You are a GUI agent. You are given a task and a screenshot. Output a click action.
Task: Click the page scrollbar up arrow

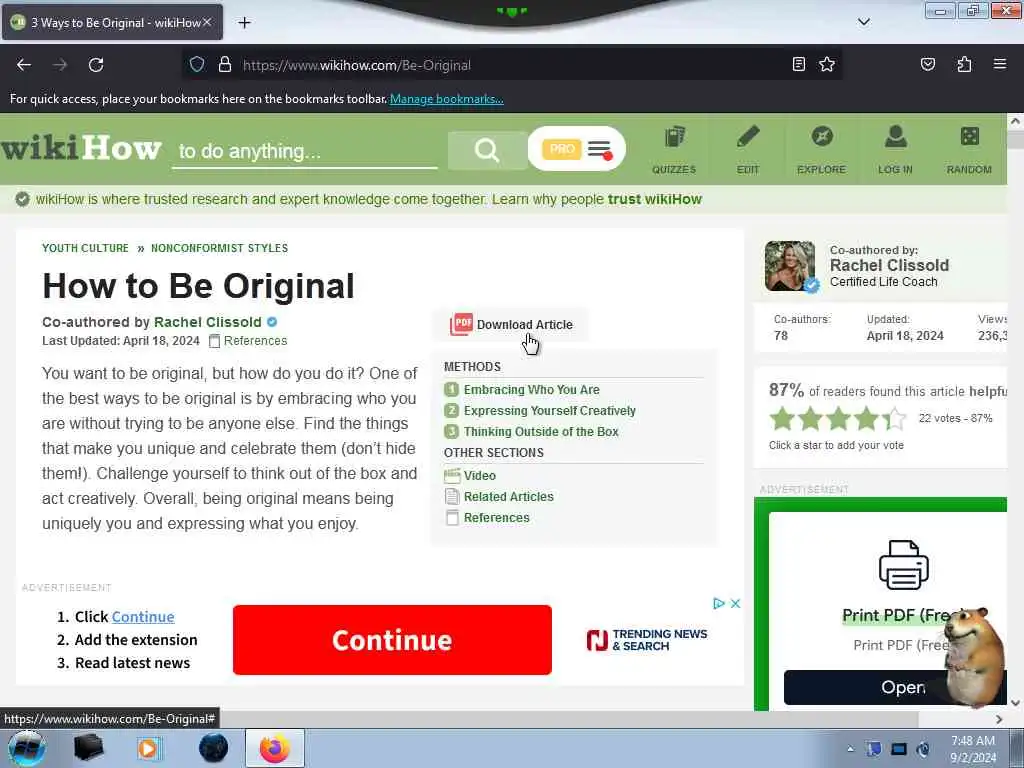[x=1015, y=121]
